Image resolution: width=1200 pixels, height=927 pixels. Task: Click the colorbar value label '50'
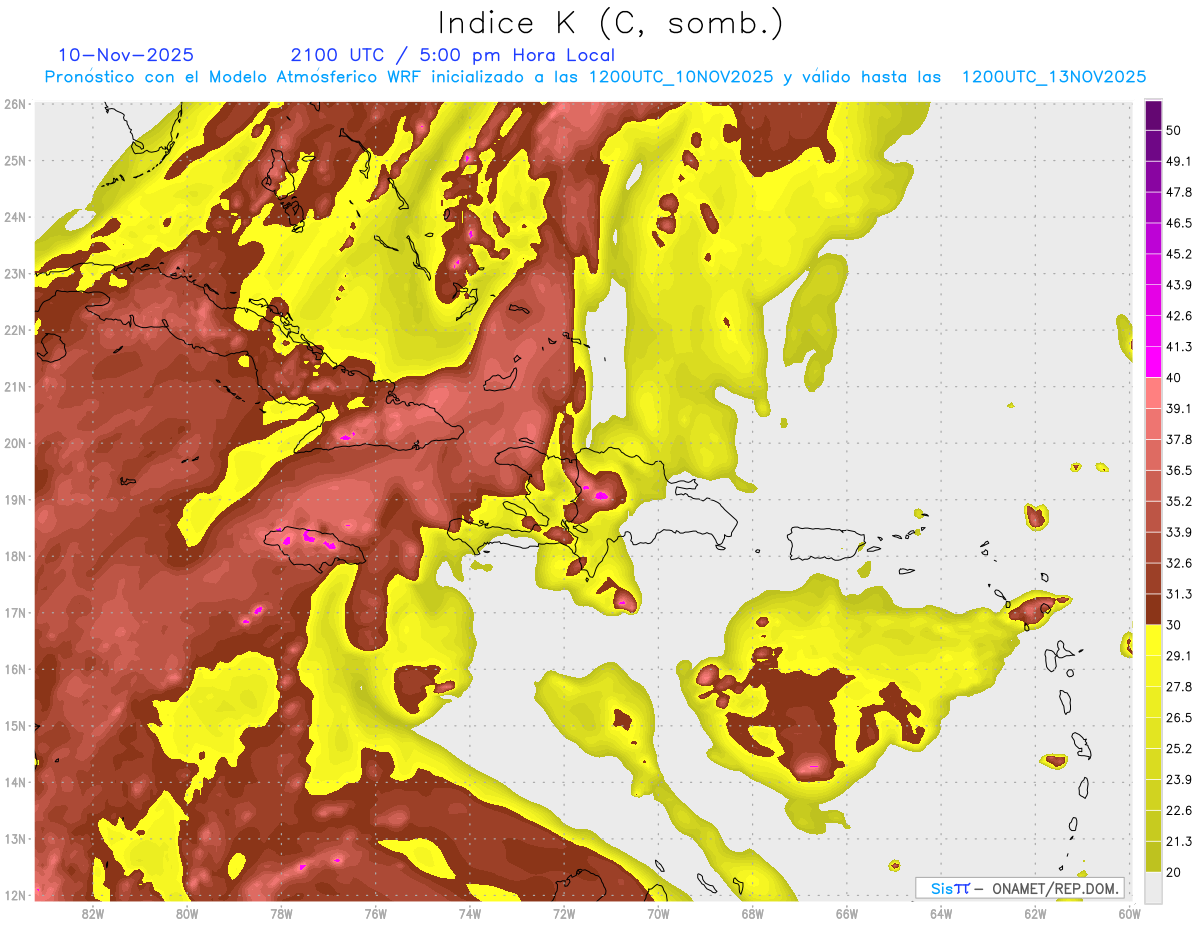1173,130
